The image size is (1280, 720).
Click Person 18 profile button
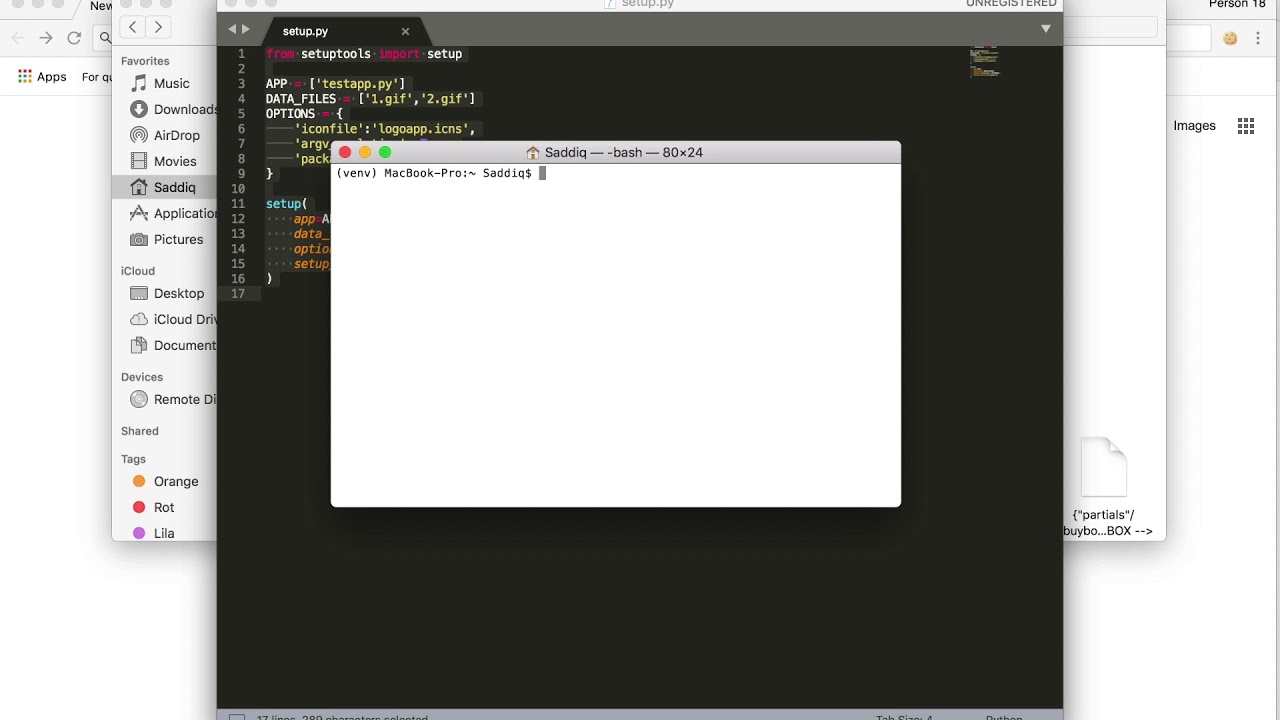coord(1237,4)
